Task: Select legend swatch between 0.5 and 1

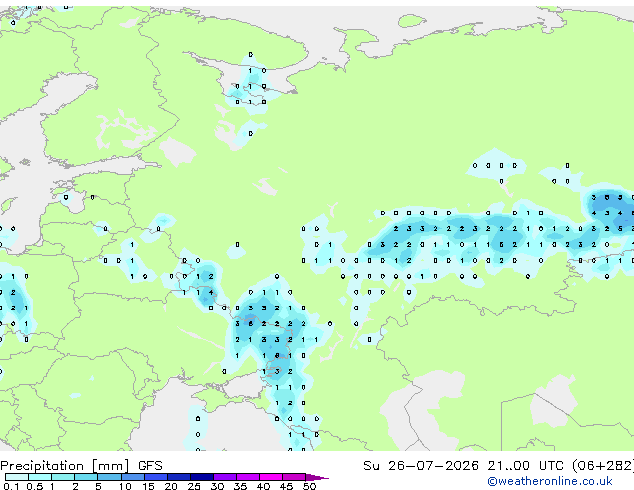Action: click(x=40, y=477)
